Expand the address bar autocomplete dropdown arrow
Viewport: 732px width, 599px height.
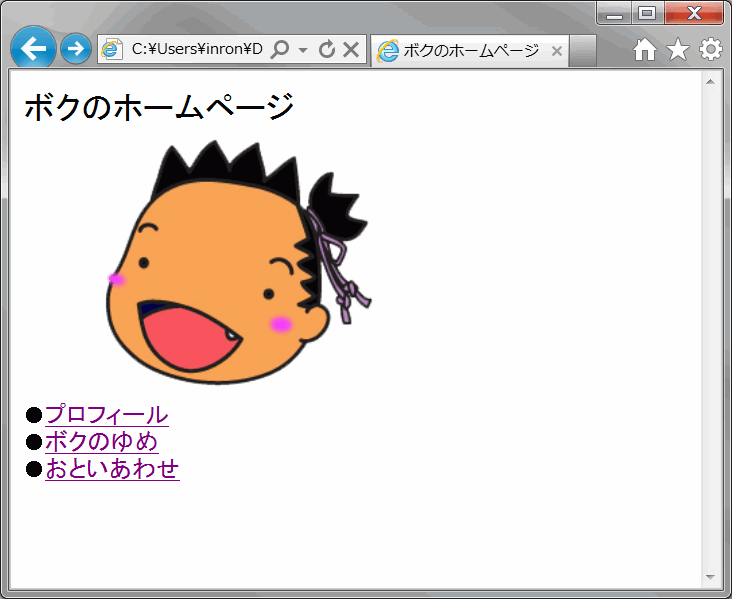point(303,50)
